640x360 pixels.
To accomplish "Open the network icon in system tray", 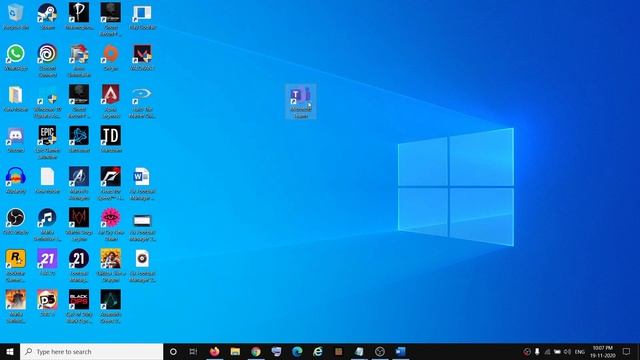I will (x=547, y=352).
